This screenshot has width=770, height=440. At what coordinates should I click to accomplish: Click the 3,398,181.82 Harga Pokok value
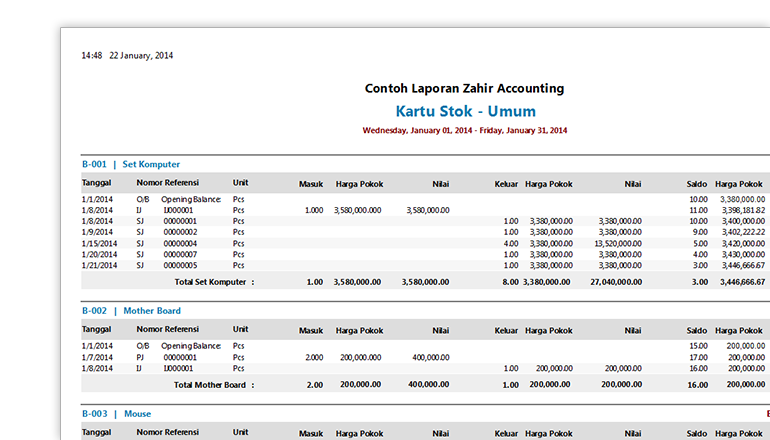(x=742, y=210)
